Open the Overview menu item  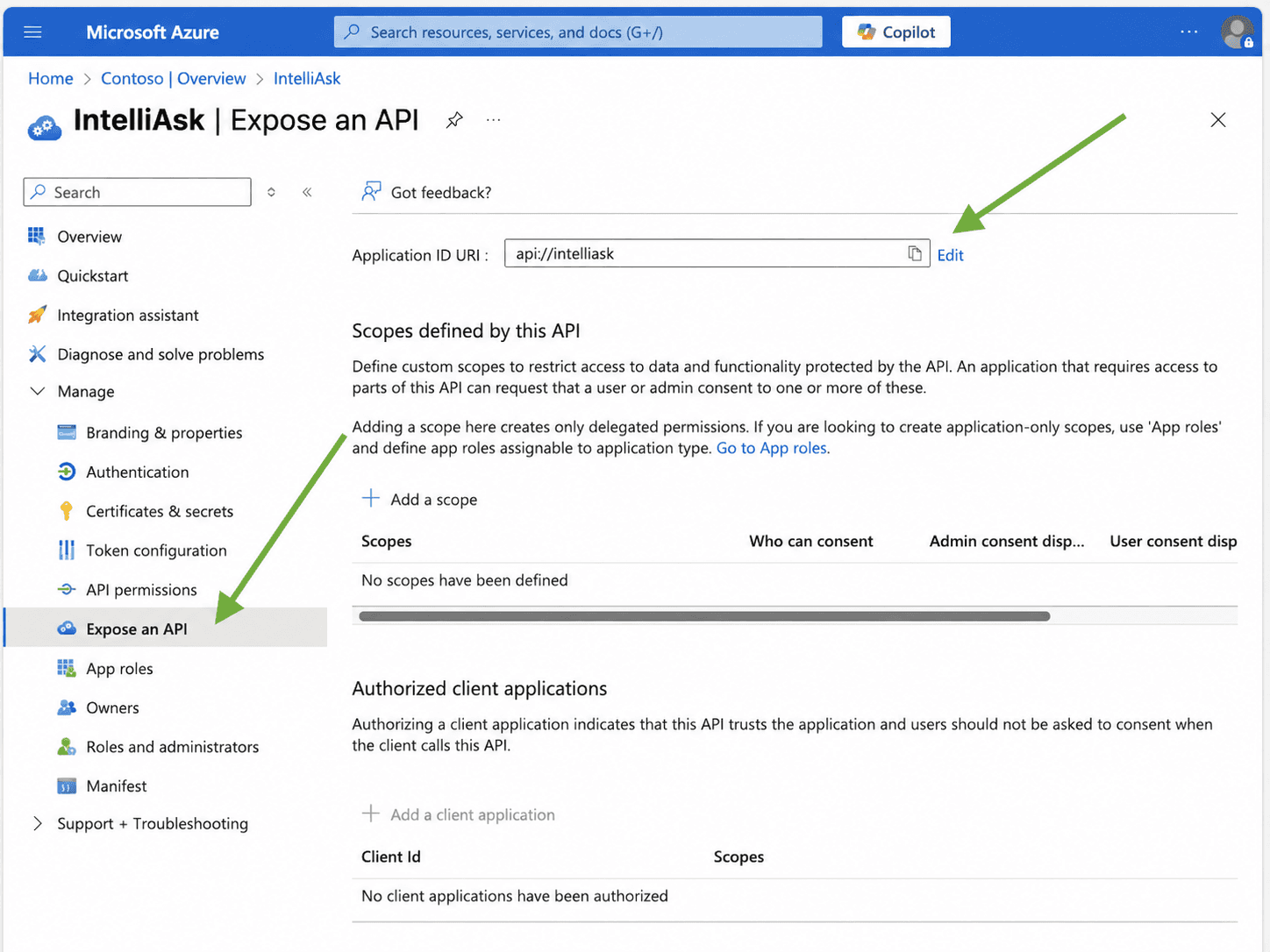pyautogui.click(x=89, y=237)
